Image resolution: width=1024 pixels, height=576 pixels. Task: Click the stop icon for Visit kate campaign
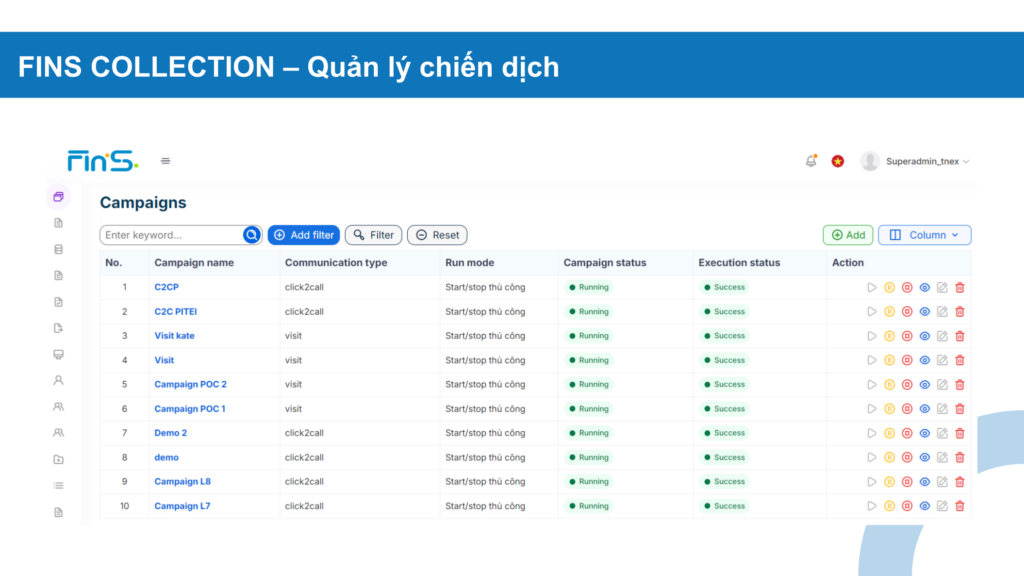(907, 336)
